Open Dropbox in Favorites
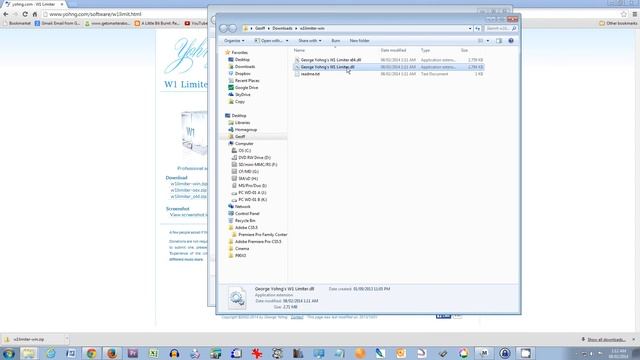 pyautogui.click(x=242, y=73)
